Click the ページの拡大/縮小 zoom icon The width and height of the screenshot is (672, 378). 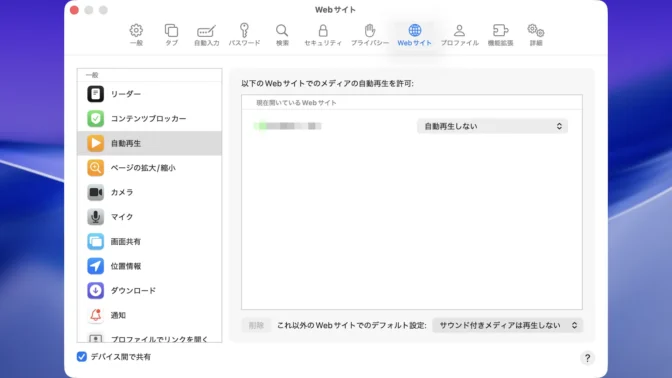(x=96, y=168)
